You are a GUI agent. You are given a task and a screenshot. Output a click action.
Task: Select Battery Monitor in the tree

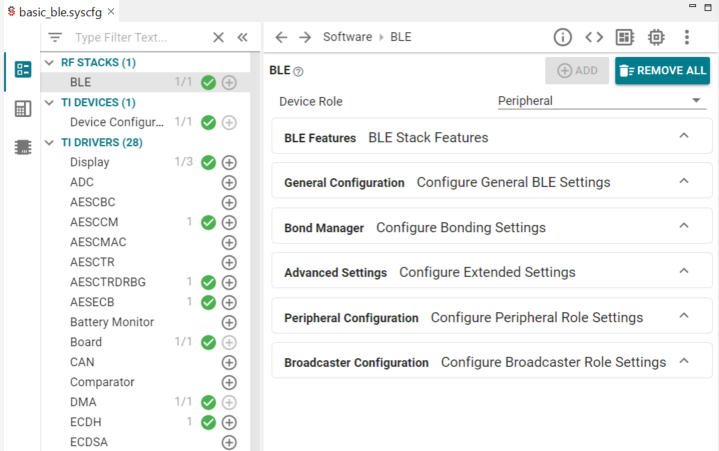pos(112,322)
